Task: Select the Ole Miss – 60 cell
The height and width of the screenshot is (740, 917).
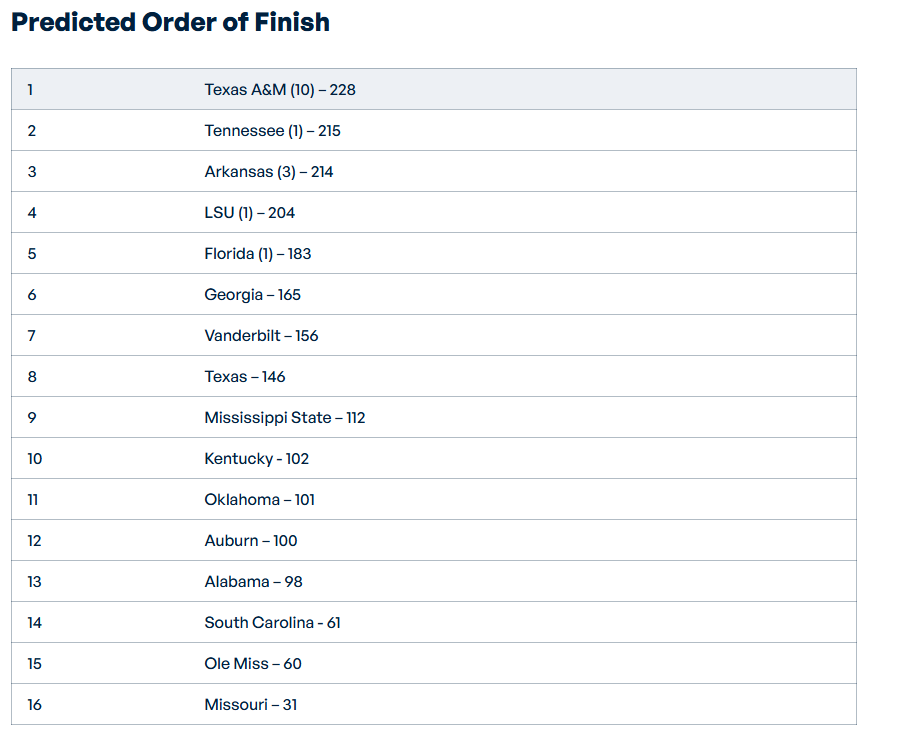Action: 253,663
